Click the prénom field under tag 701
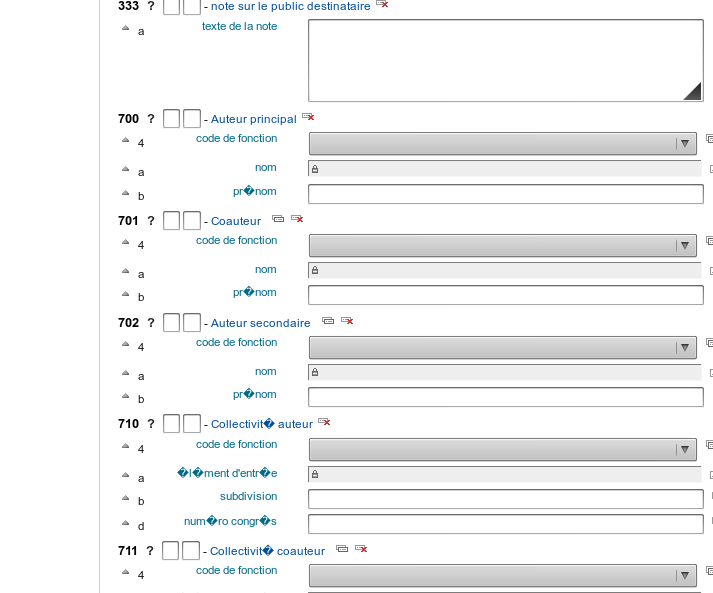Viewport: 713px width, 593px height. tap(505, 295)
